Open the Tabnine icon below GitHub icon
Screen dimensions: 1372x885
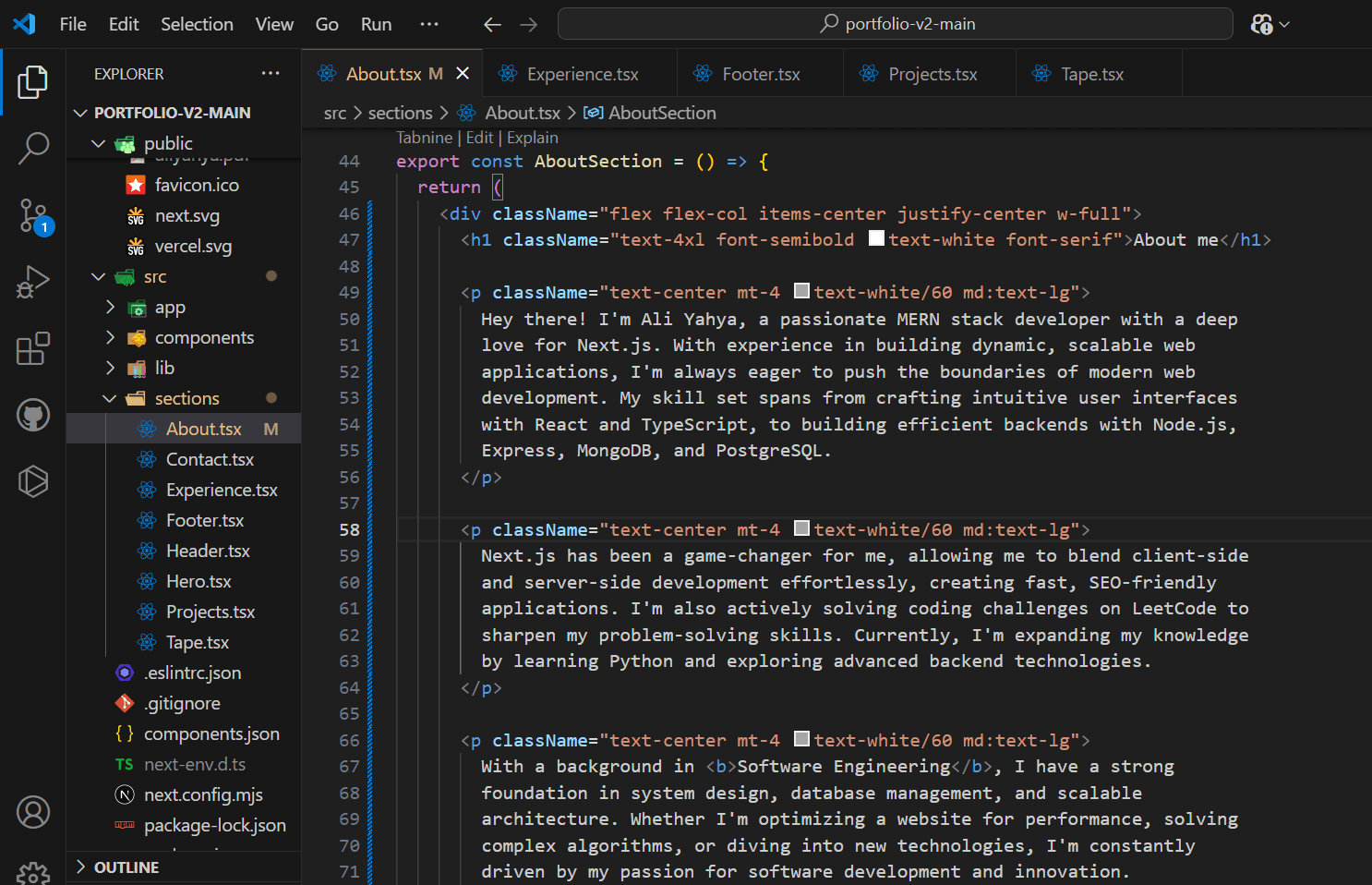[x=33, y=481]
